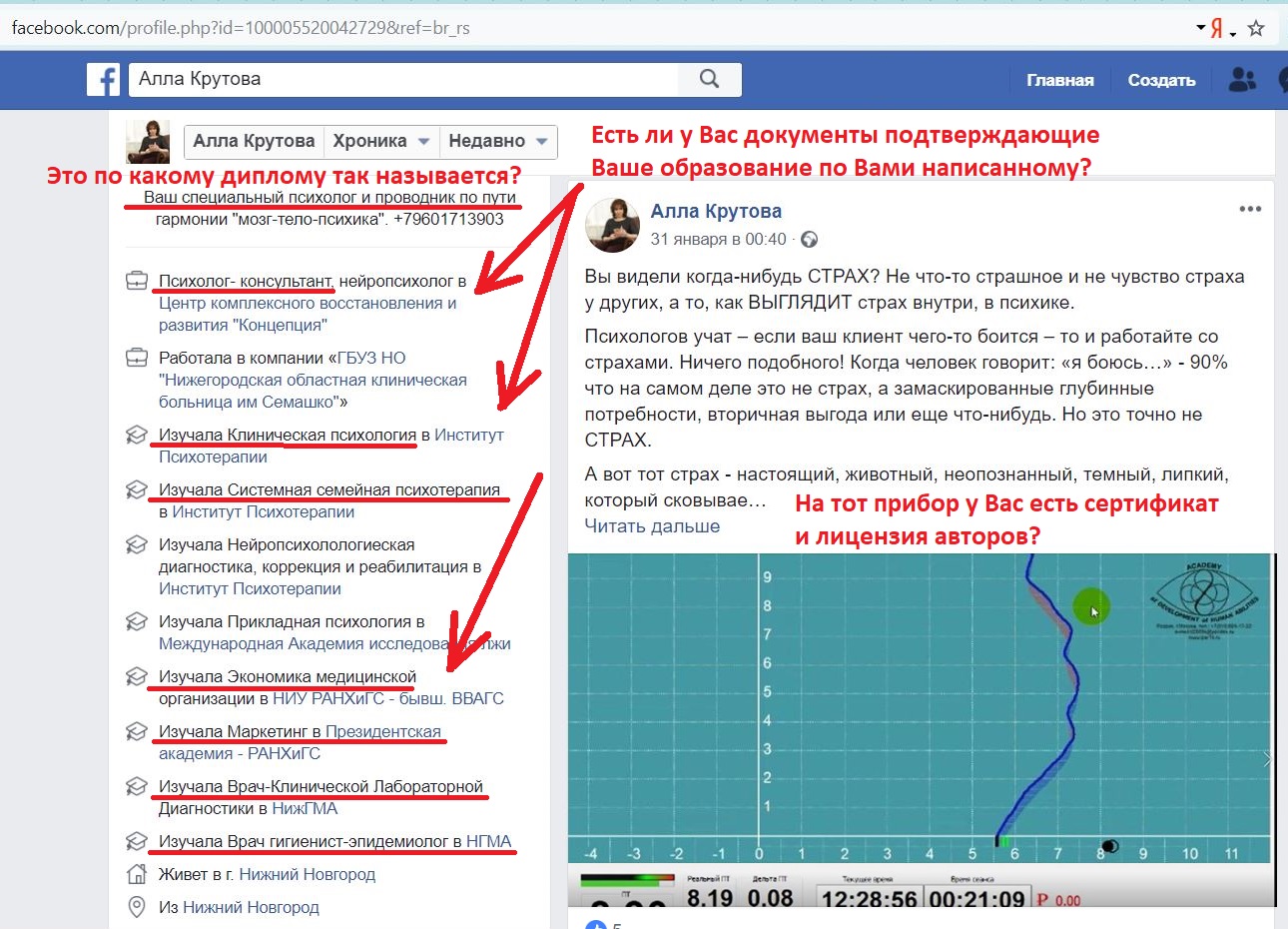Click the search magnifier button
This screenshot has width=1288, height=929.
pos(709,79)
